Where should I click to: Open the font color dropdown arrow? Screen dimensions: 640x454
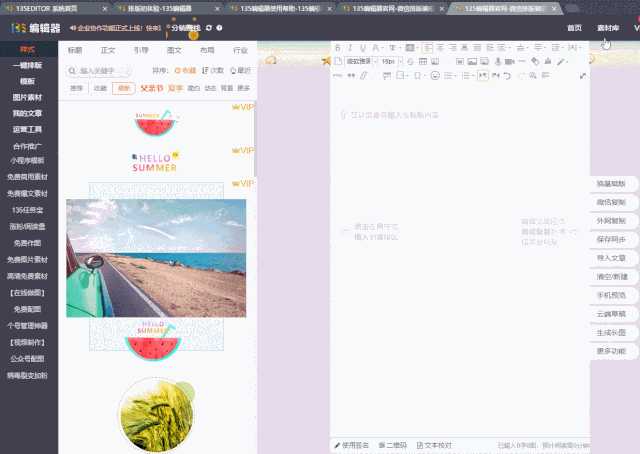[382, 48]
